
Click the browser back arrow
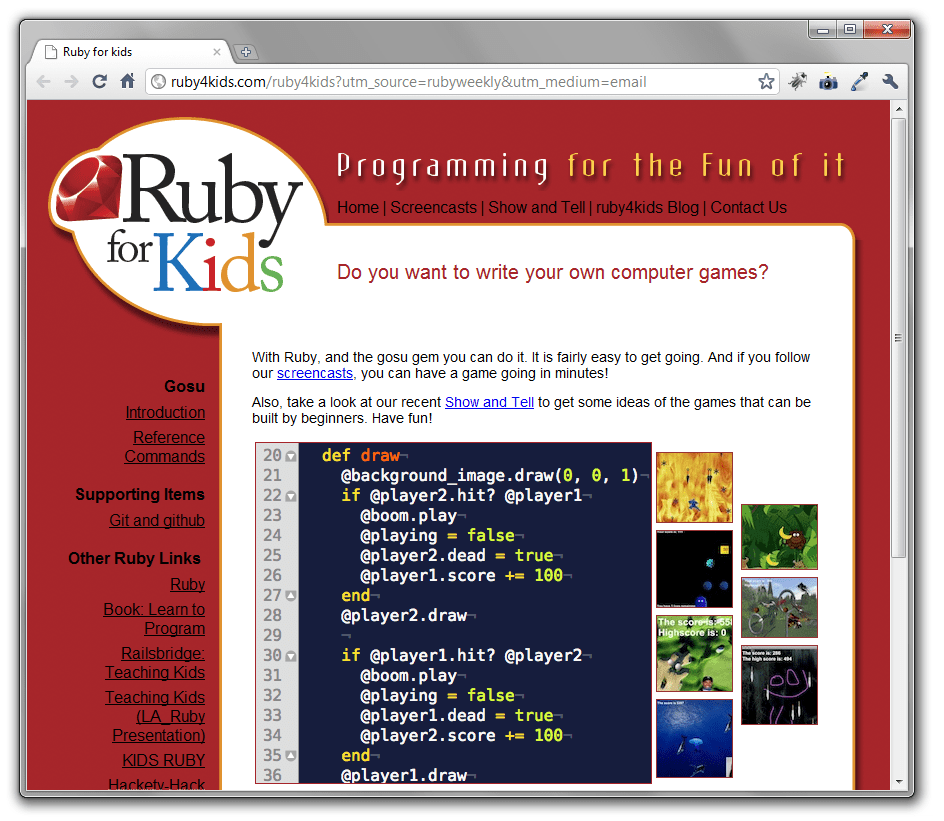pos(43,82)
